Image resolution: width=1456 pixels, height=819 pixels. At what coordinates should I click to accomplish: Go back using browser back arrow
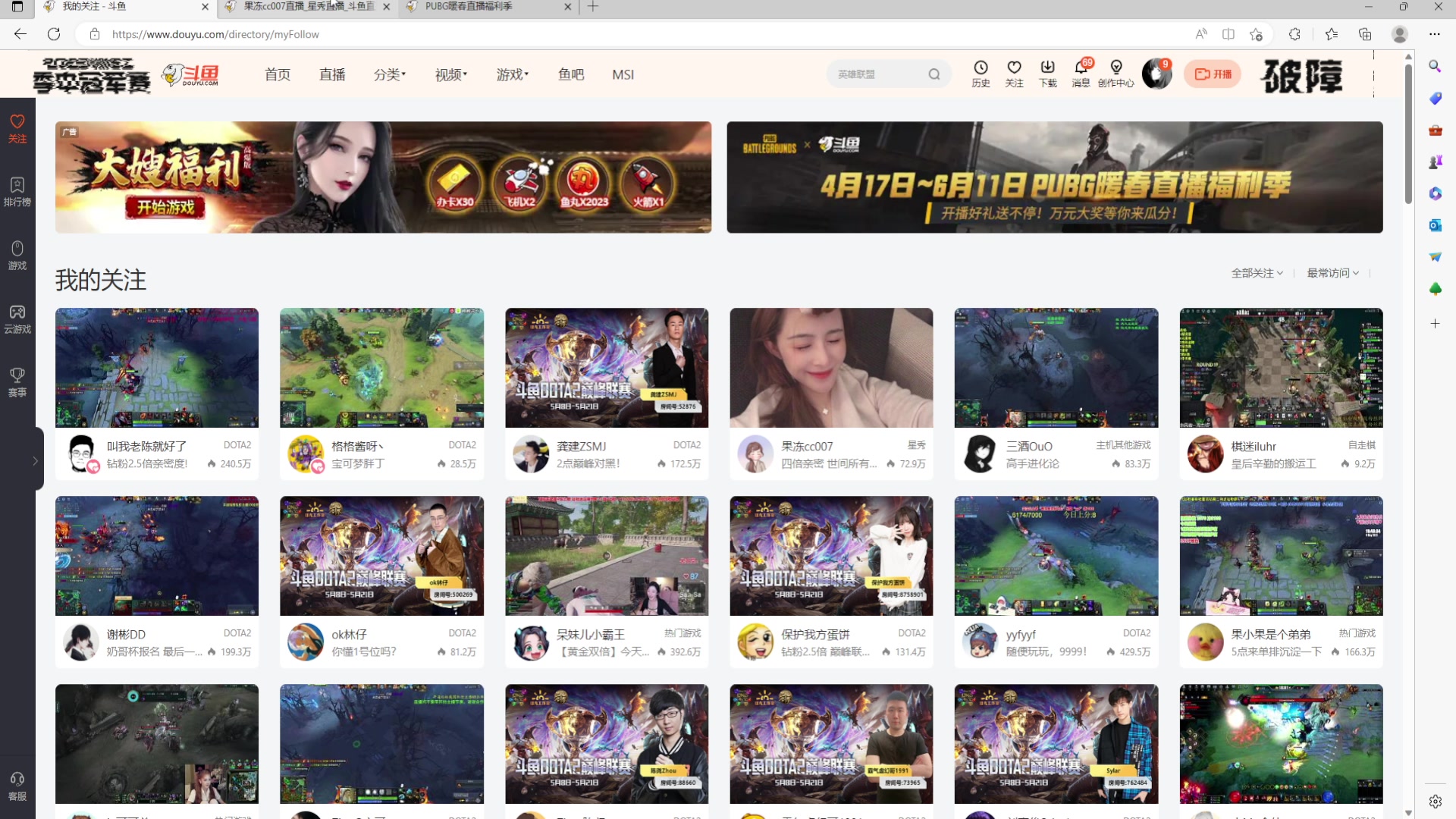pyautogui.click(x=20, y=34)
